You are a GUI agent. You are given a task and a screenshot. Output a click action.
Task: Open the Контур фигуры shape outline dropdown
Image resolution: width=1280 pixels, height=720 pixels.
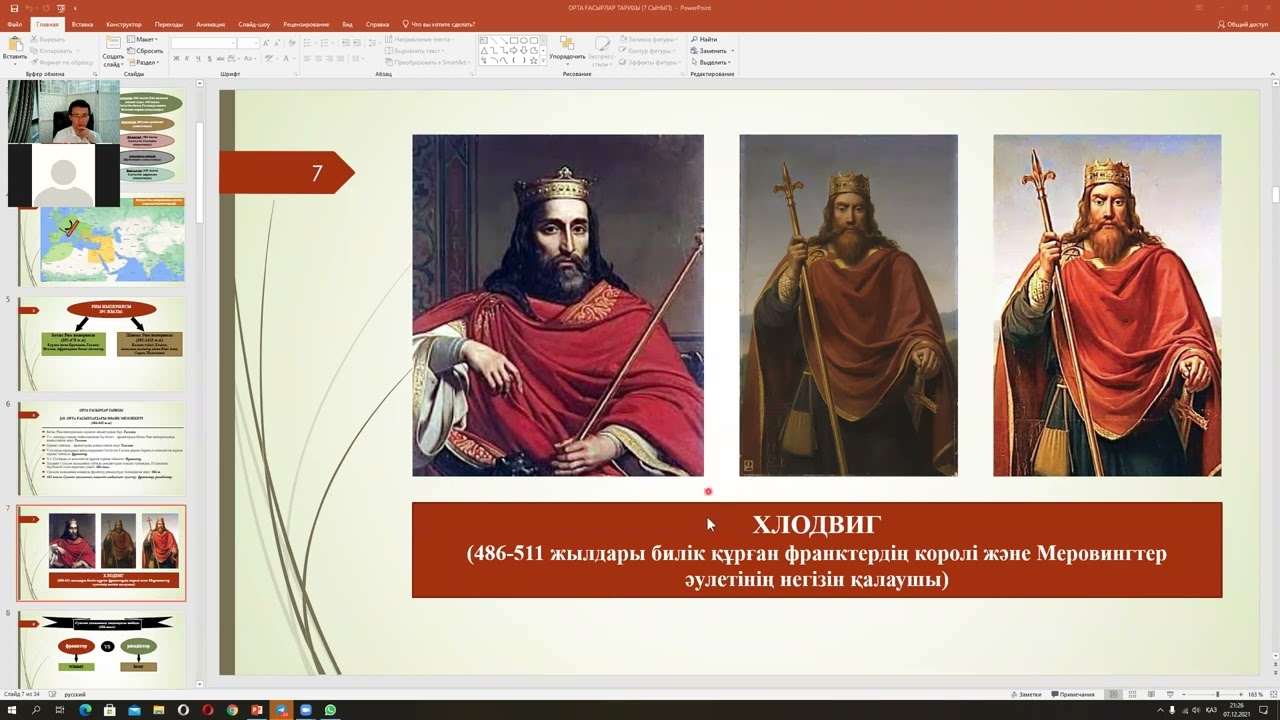[648, 51]
